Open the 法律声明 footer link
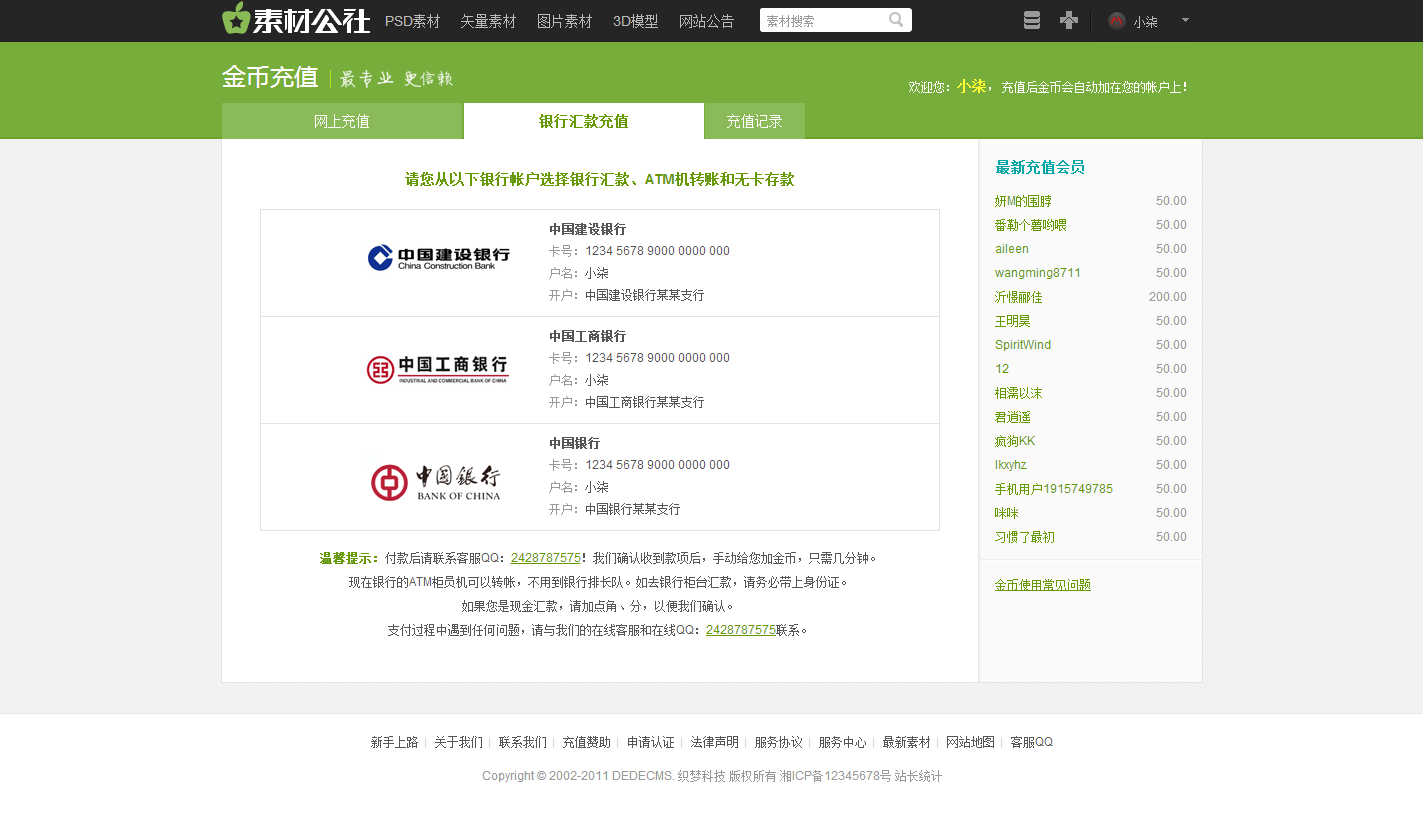The image size is (1423, 822). click(x=714, y=742)
